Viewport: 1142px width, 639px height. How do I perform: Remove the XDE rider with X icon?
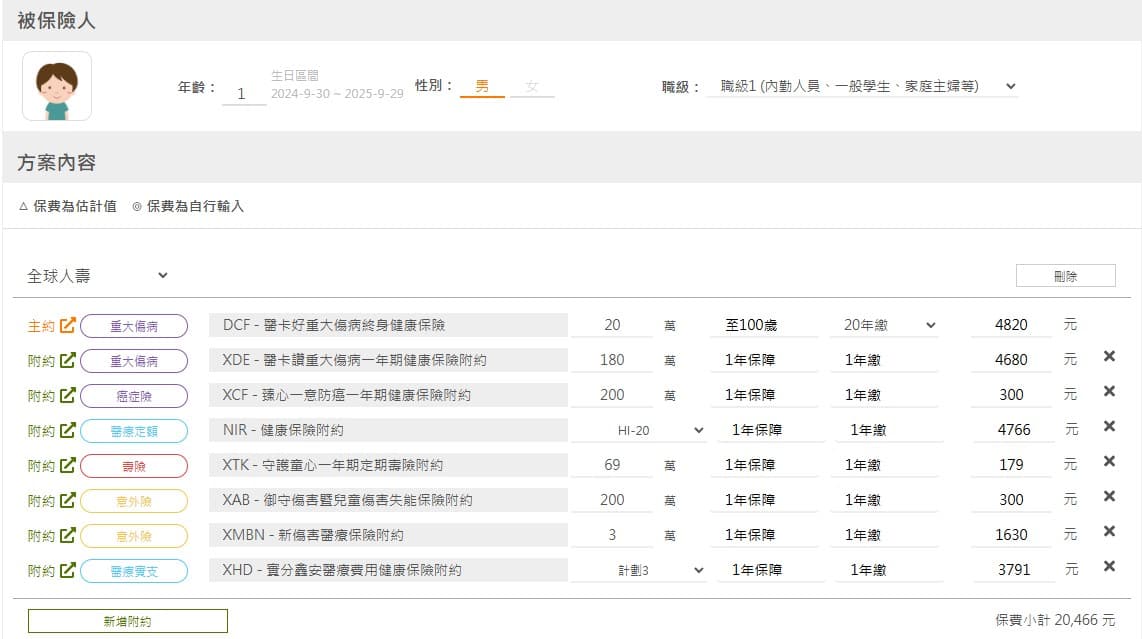point(1109,356)
